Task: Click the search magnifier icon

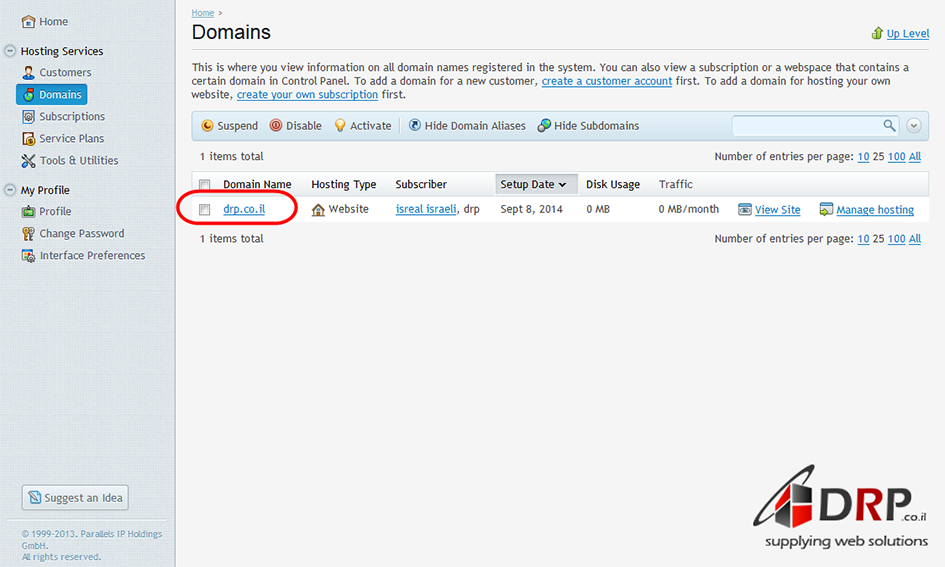Action: tap(889, 126)
